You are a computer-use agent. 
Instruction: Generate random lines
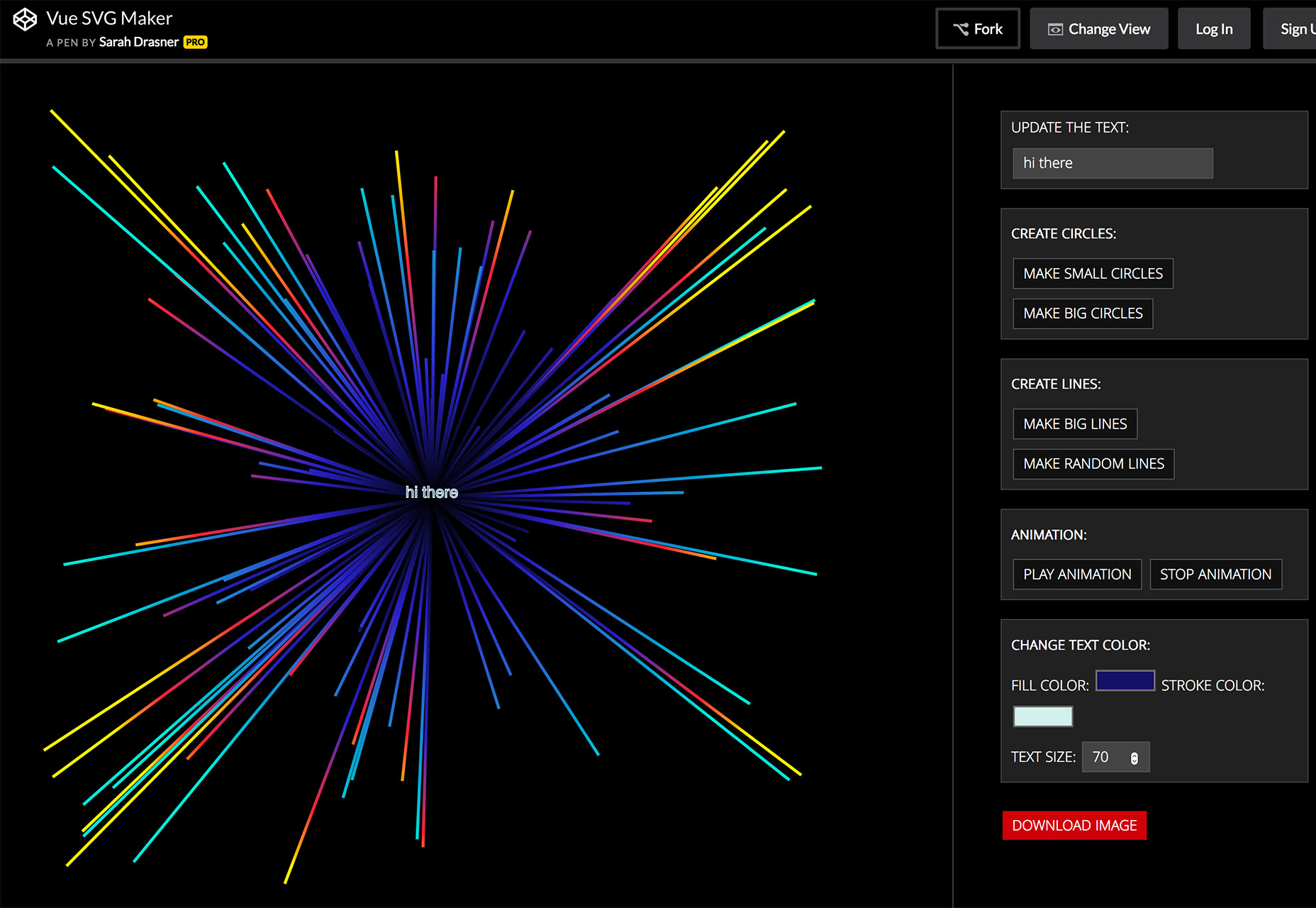(1093, 464)
